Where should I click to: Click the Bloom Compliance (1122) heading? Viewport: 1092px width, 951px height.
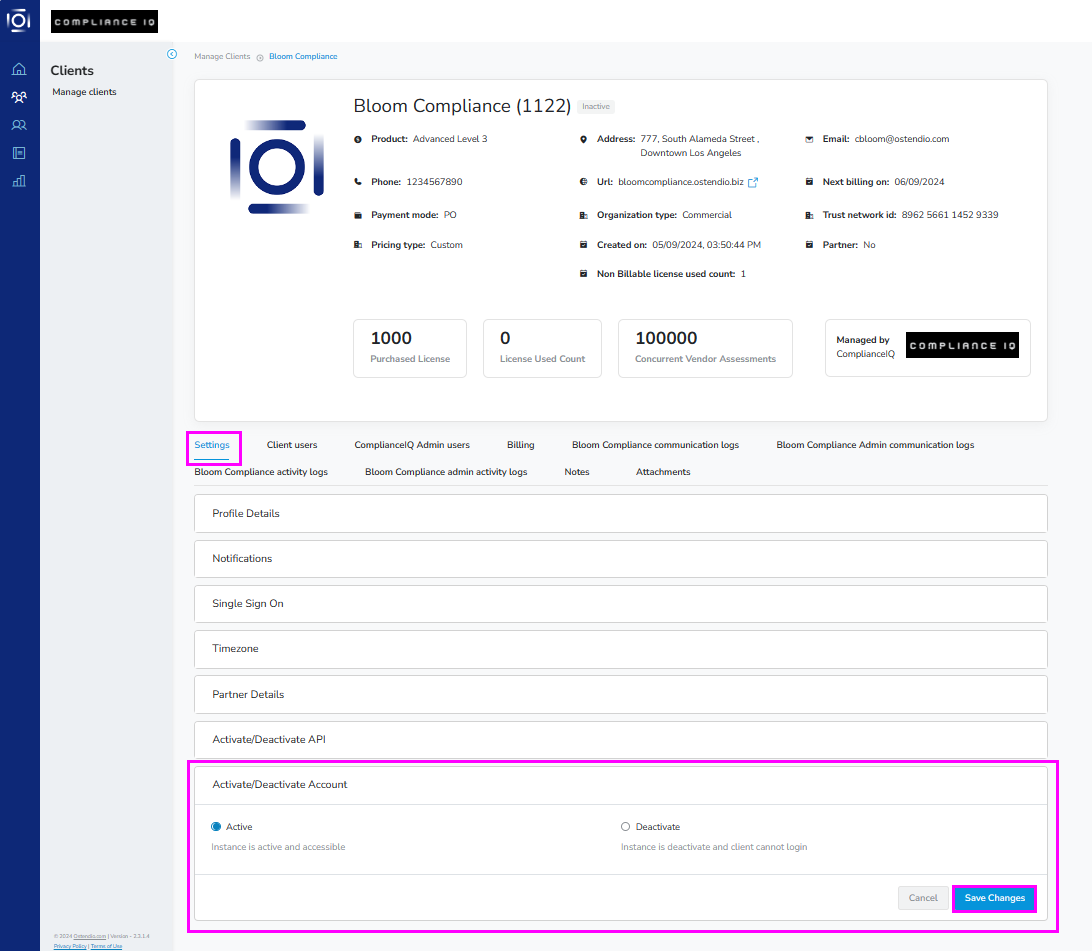click(x=462, y=106)
